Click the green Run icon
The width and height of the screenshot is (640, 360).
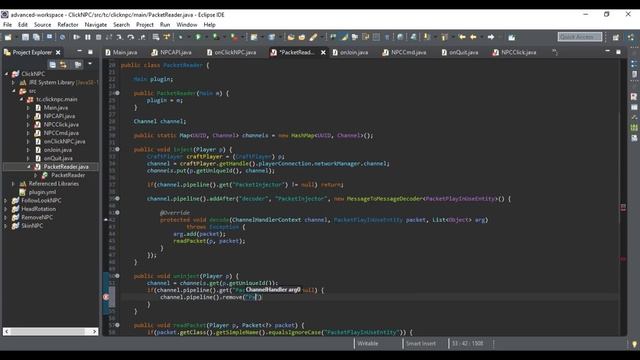point(198,37)
